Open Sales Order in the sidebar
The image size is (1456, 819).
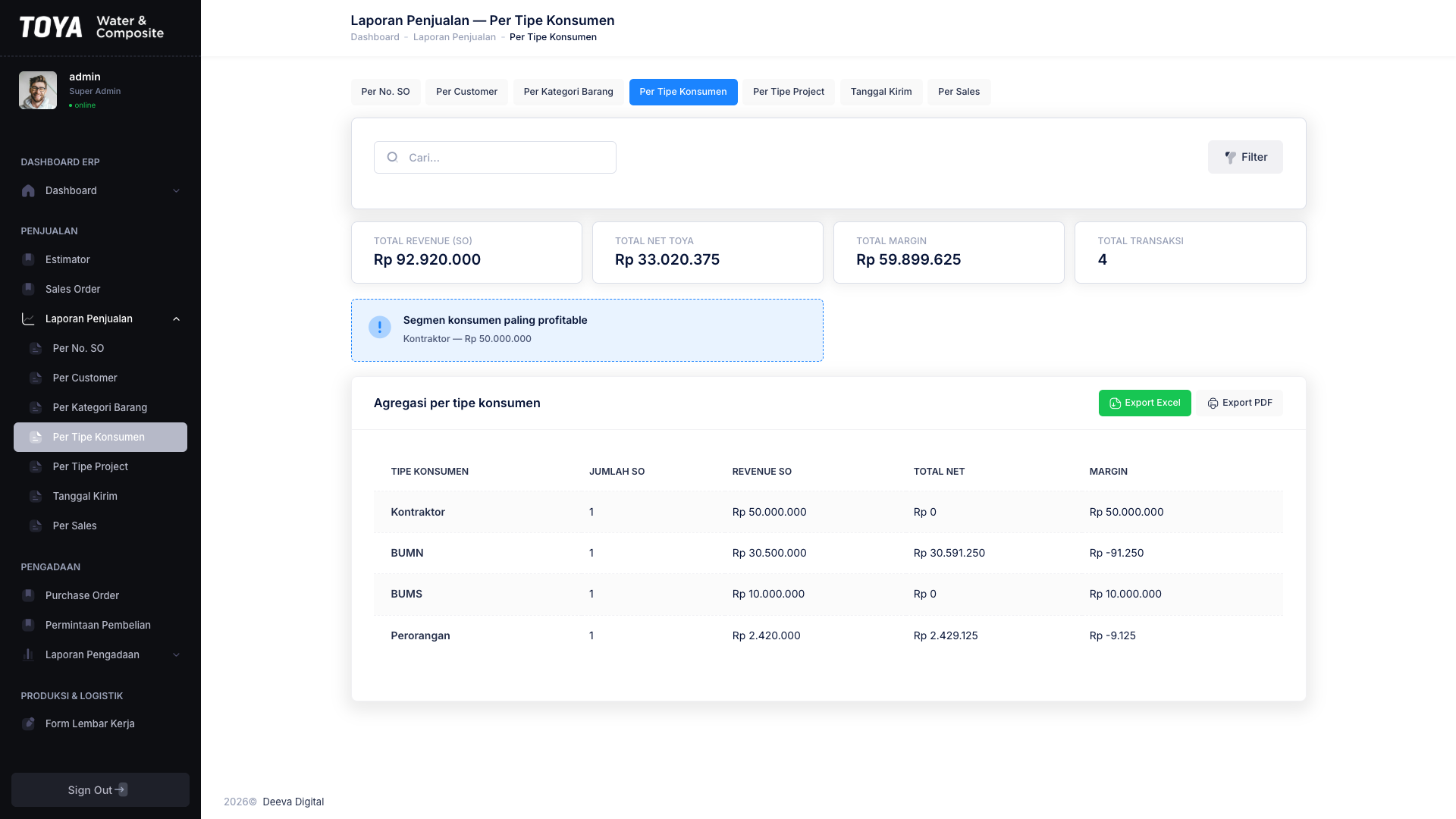click(100, 289)
